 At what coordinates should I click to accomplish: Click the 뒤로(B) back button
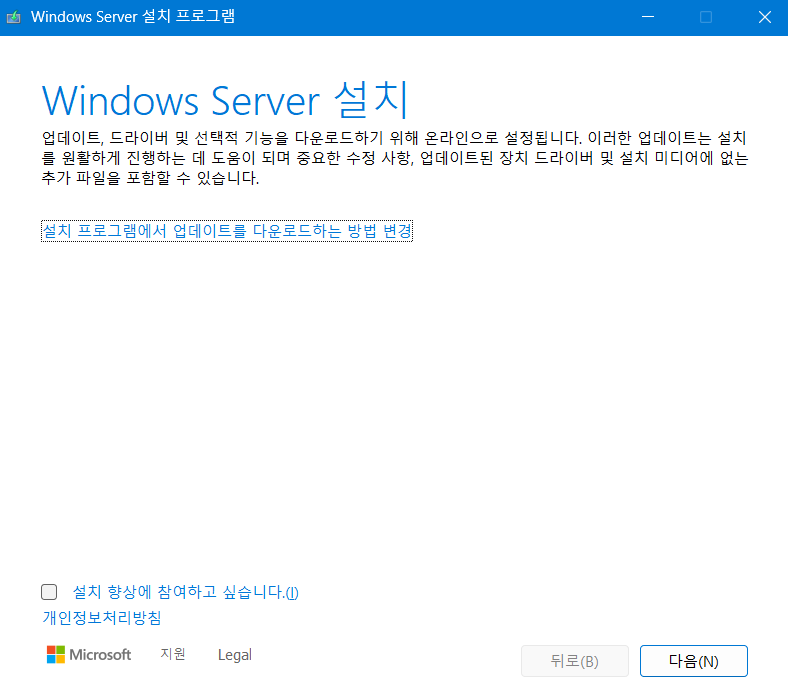(x=575, y=661)
